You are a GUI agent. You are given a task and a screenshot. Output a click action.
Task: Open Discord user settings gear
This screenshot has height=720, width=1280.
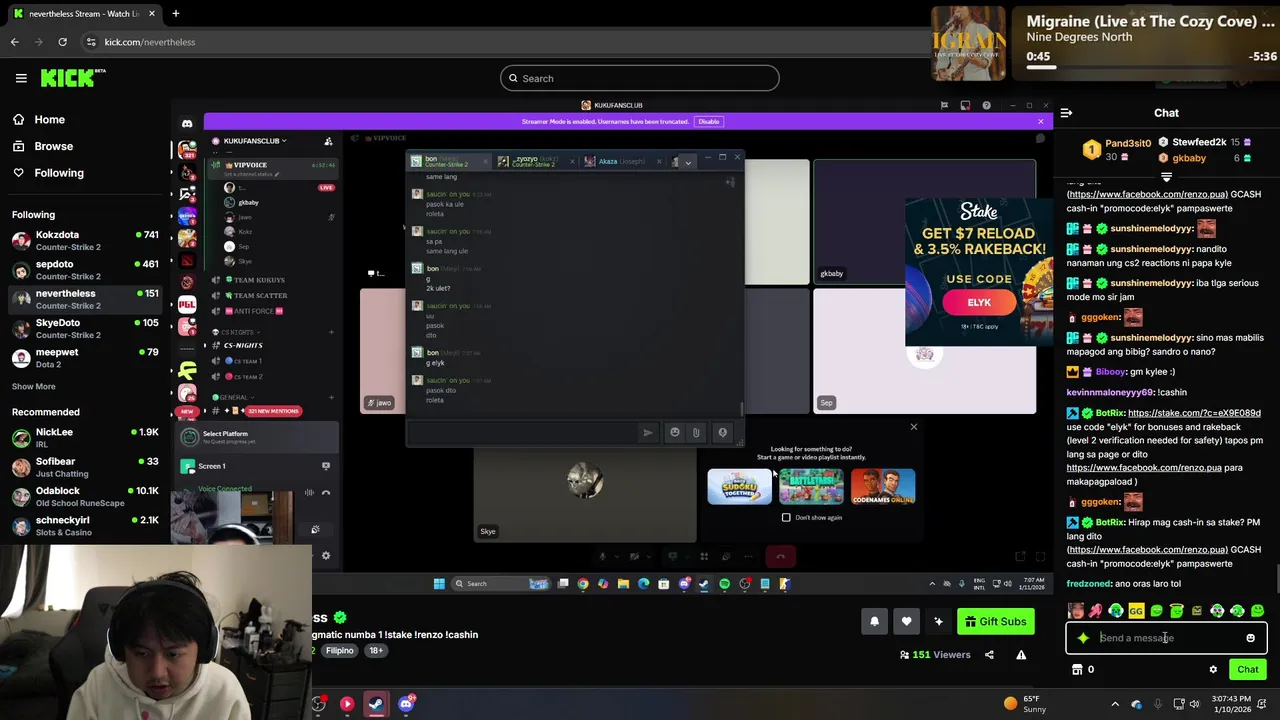click(x=325, y=556)
